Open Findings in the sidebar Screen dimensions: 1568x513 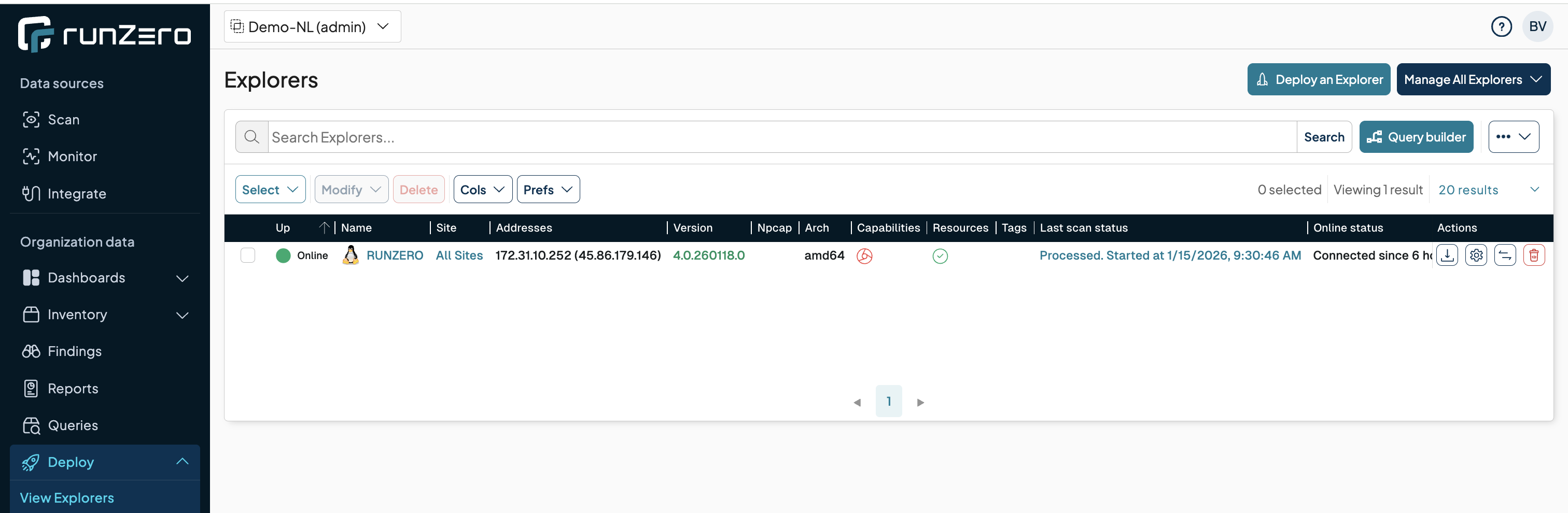click(x=74, y=351)
